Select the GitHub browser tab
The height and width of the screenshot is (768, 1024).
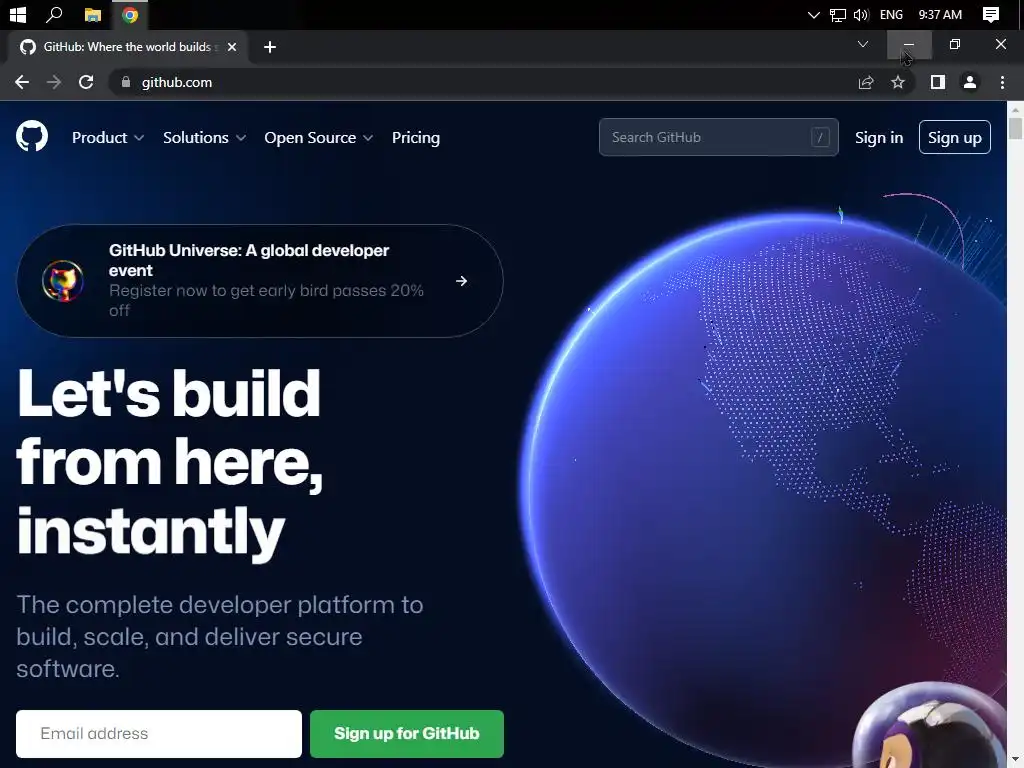tap(127, 47)
